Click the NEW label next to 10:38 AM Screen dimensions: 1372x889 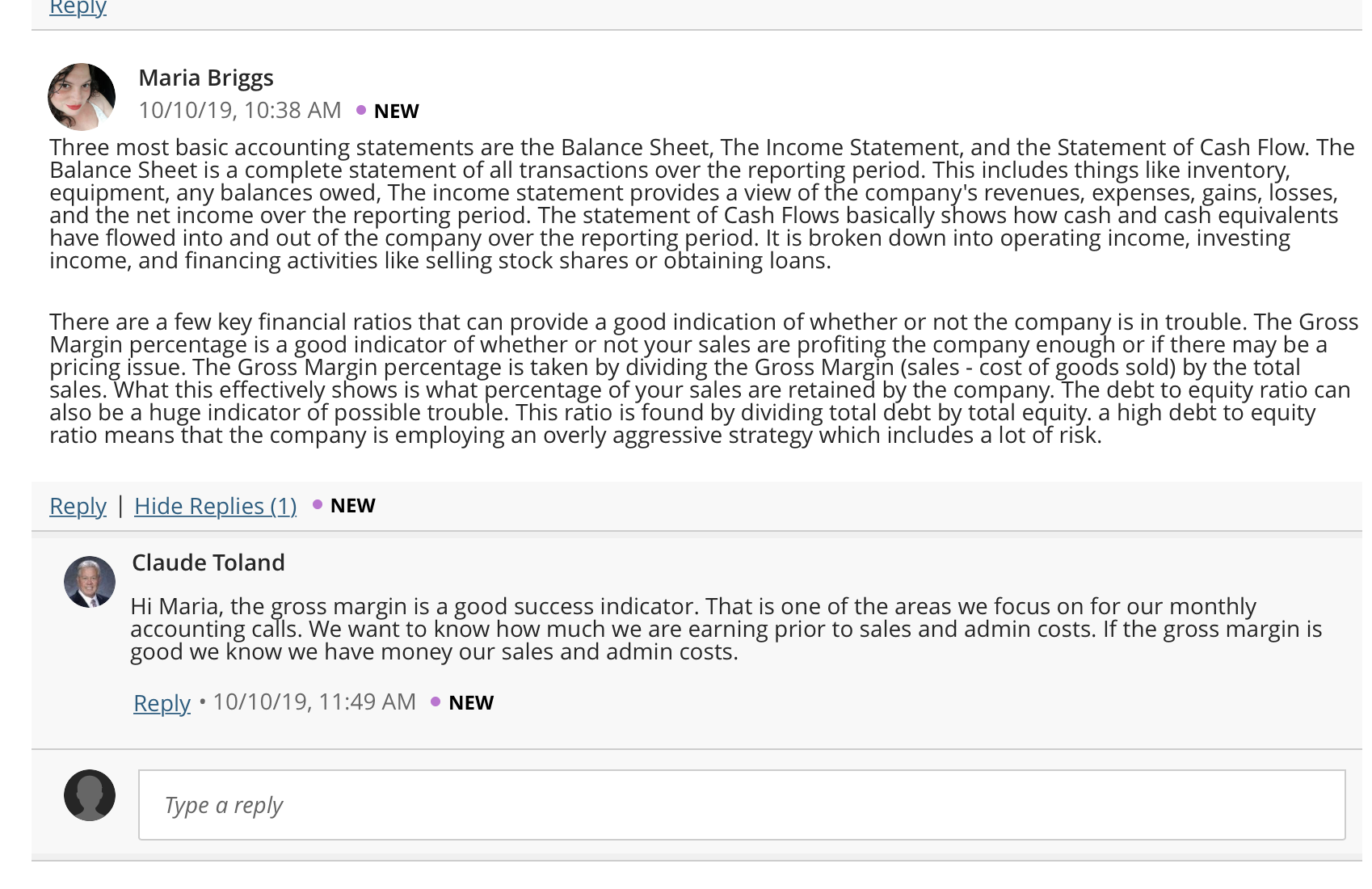pyautogui.click(x=397, y=112)
